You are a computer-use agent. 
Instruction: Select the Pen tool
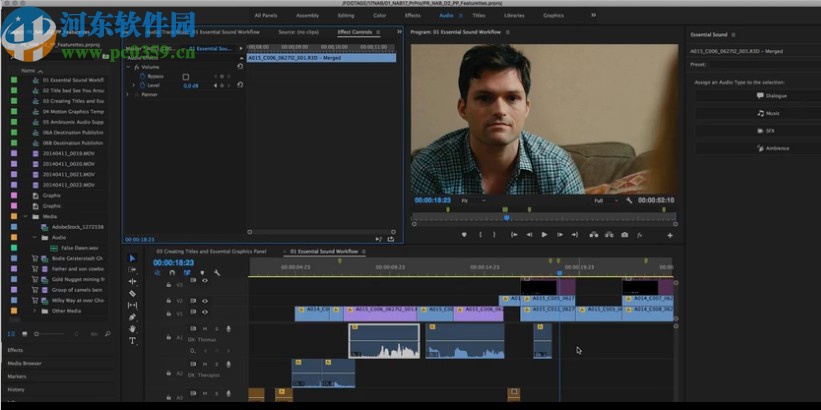pos(132,317)
